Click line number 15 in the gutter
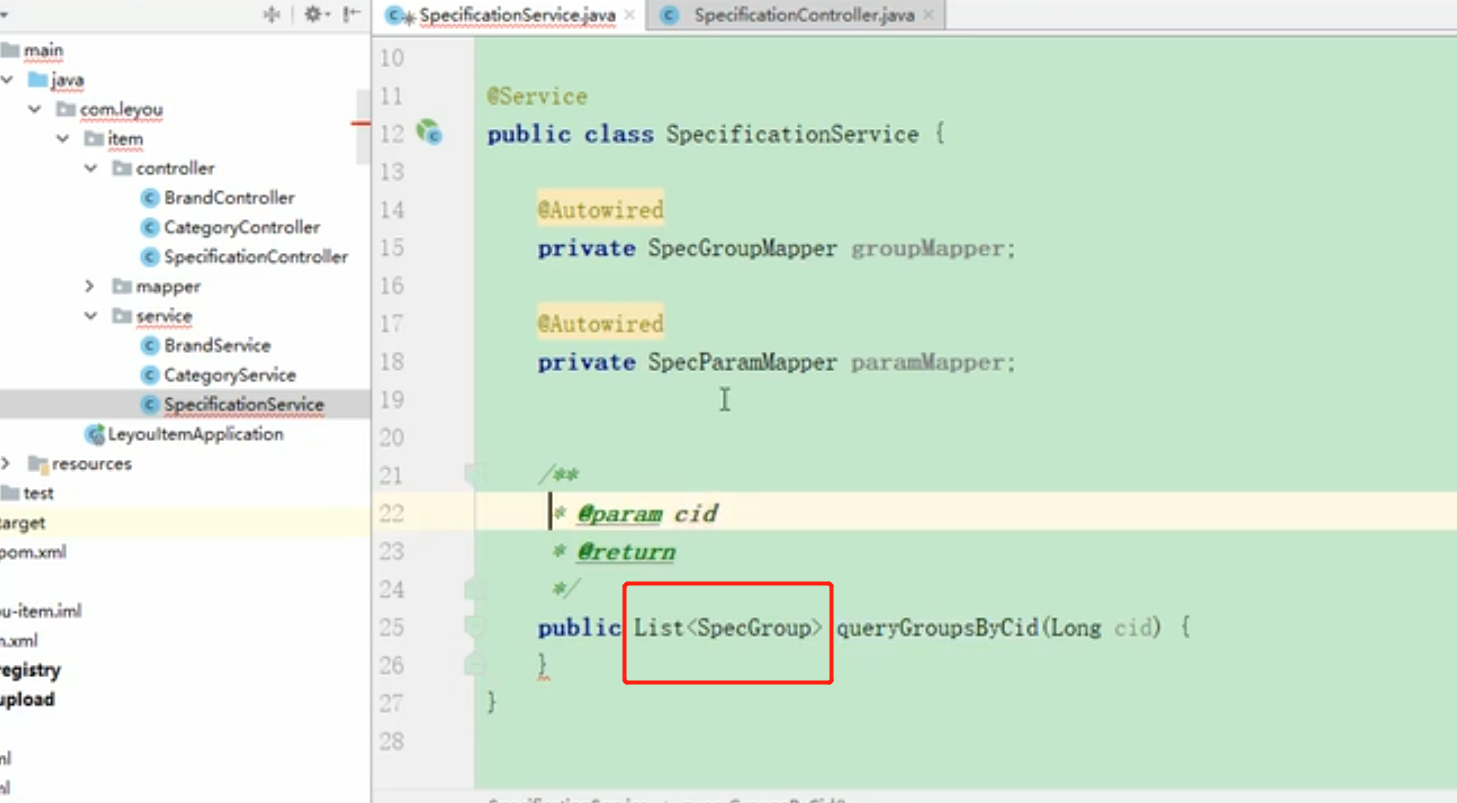 392,248
